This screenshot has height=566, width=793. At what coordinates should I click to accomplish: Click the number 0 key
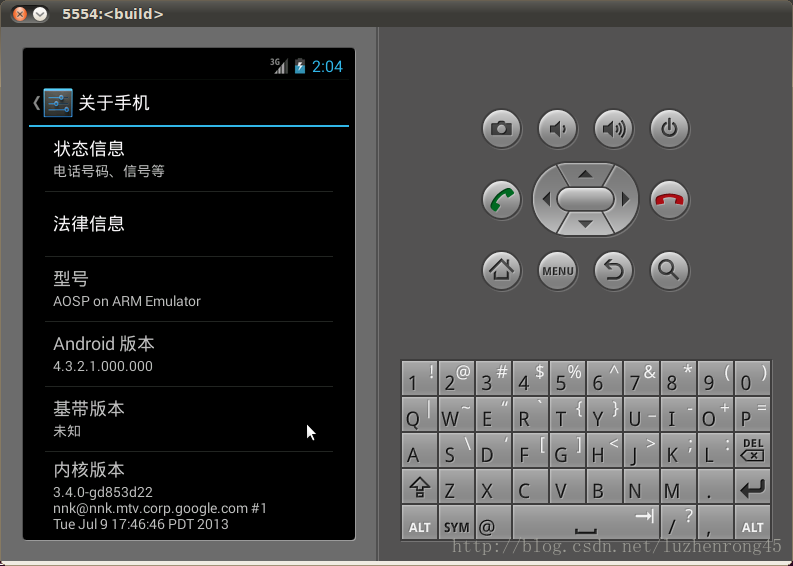click(753, 378)
